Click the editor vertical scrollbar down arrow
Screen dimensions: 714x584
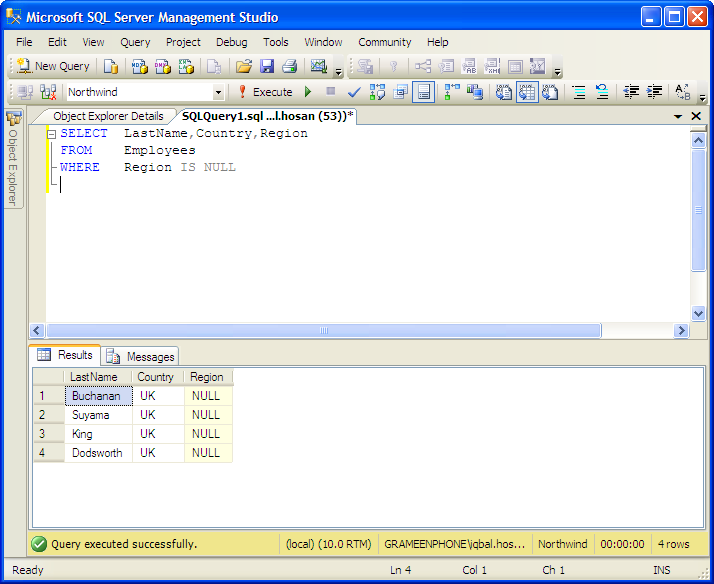[699, 313]
